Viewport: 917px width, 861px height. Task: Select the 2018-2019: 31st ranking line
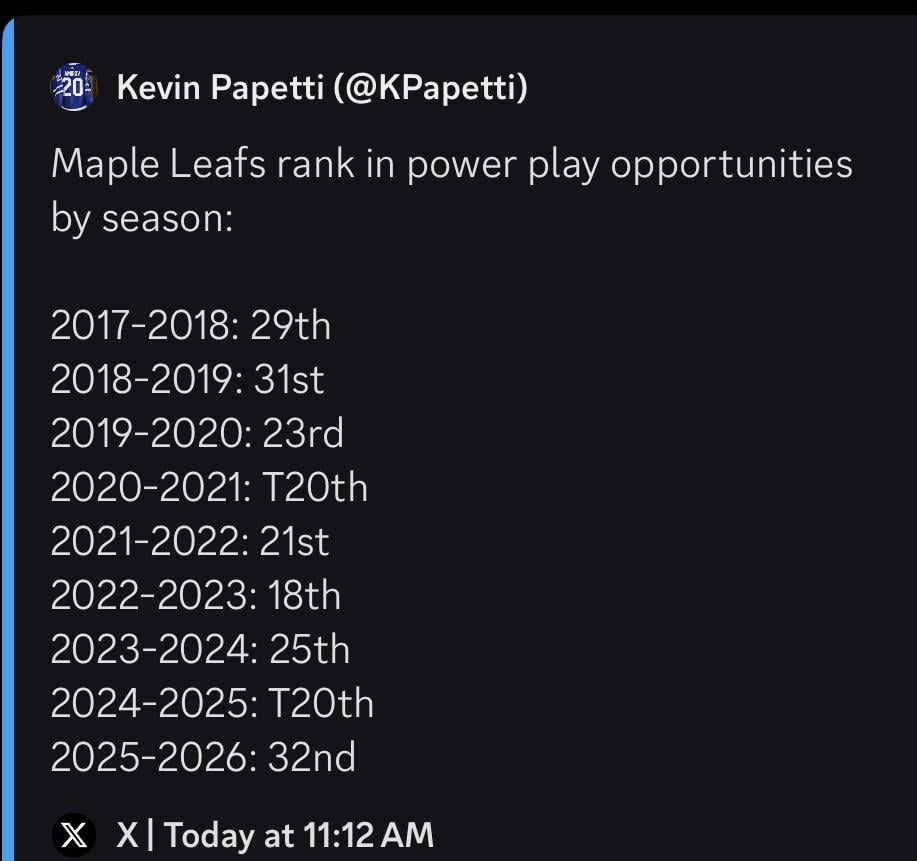coord(185,379)
